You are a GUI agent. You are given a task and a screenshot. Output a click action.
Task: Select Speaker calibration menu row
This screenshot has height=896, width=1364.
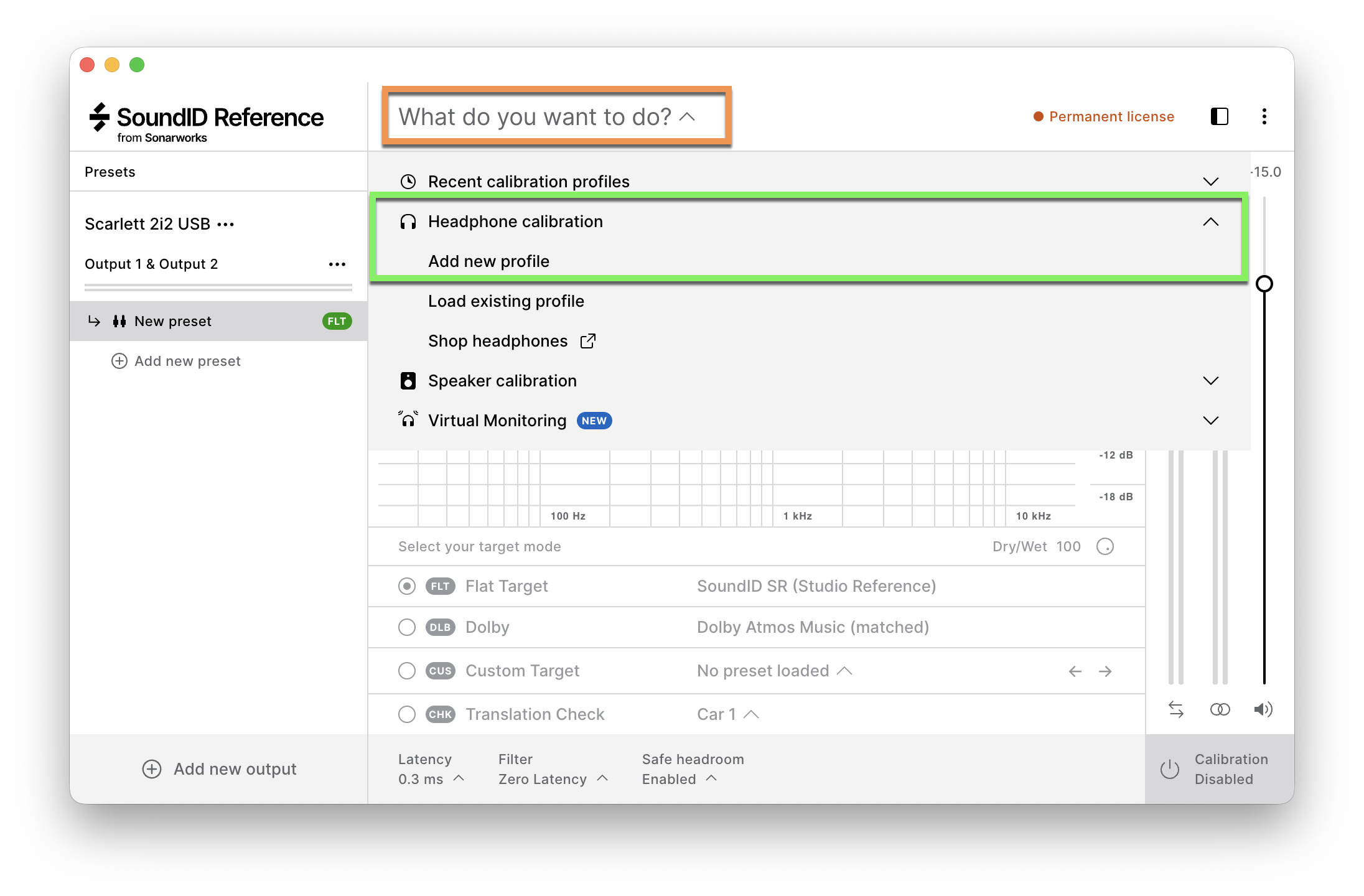[808, 381]
